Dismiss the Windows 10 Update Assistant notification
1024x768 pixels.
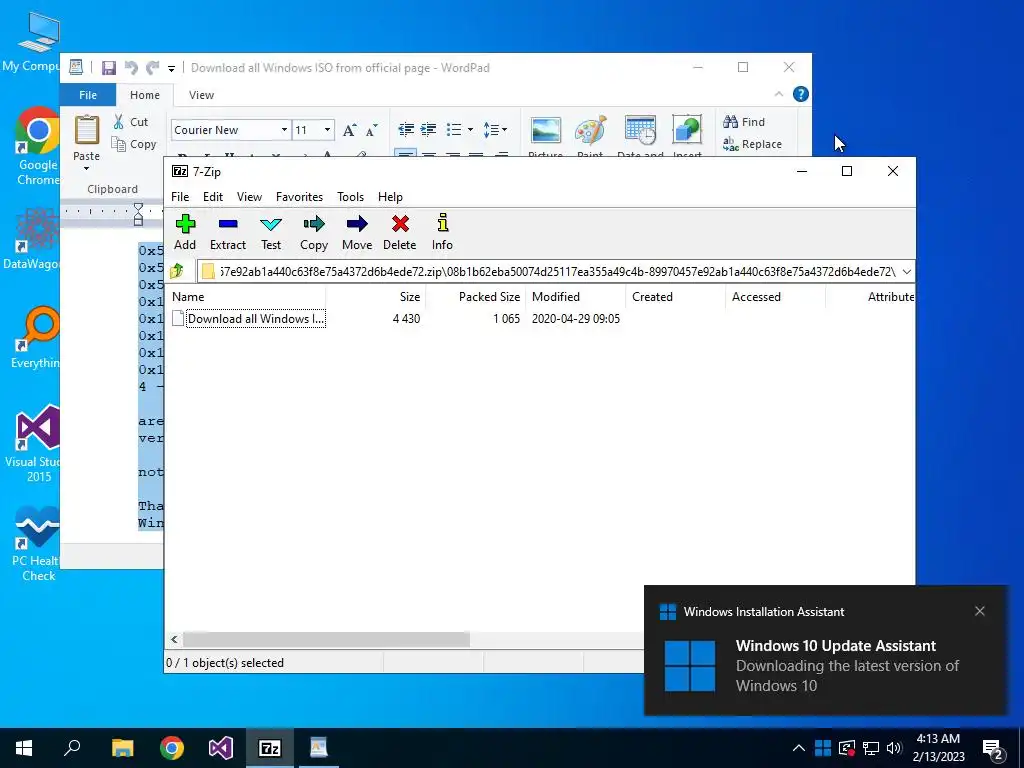(x=980, y=611)
